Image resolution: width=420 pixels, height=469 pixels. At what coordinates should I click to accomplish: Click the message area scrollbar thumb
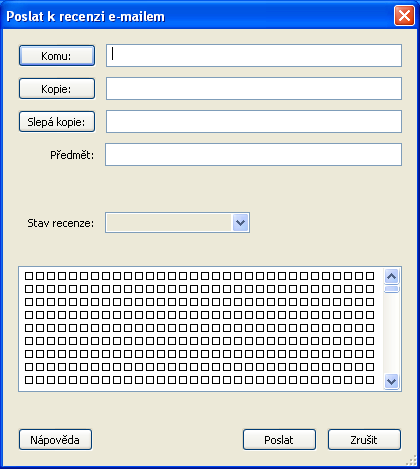coord(392,289)
